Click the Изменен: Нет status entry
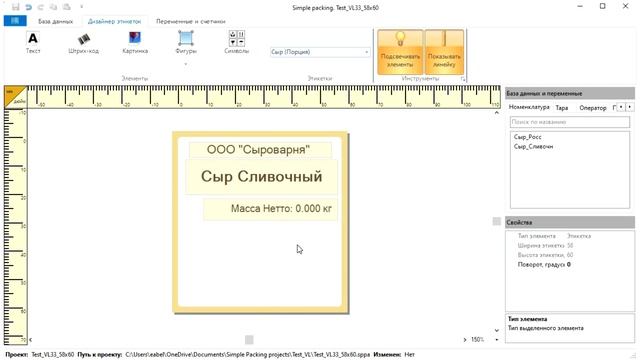 (x=394, y=355)
